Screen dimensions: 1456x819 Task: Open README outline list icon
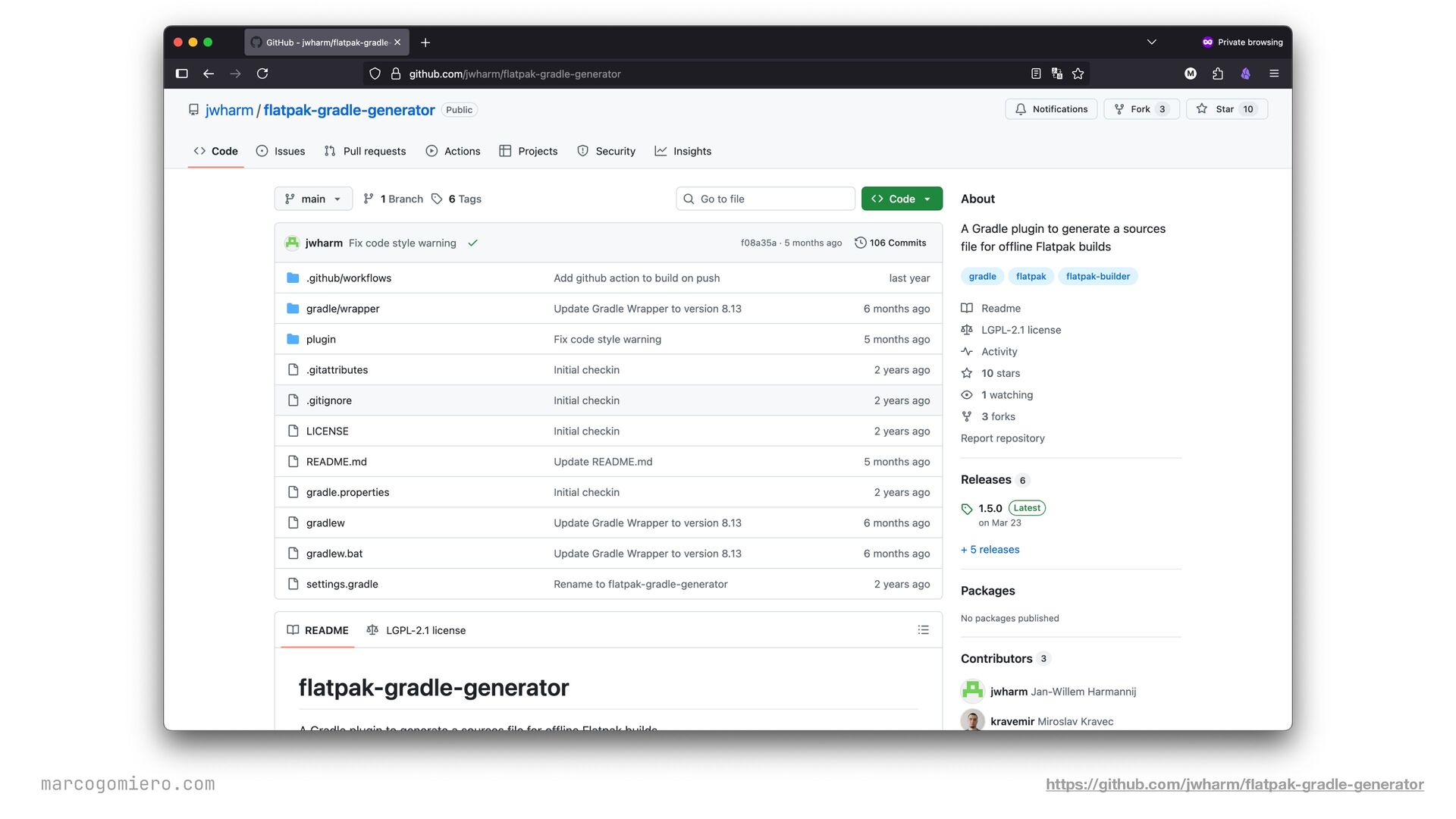(923, 630)
